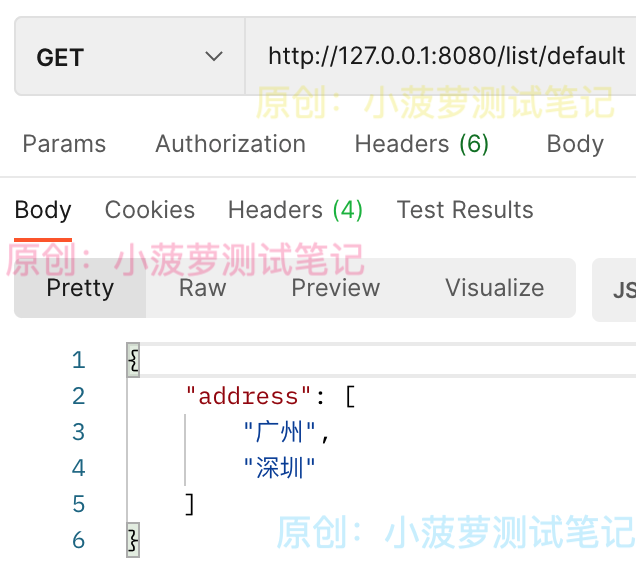Open the JSON format dropdown
636x580 pixels.
[614, 290]
